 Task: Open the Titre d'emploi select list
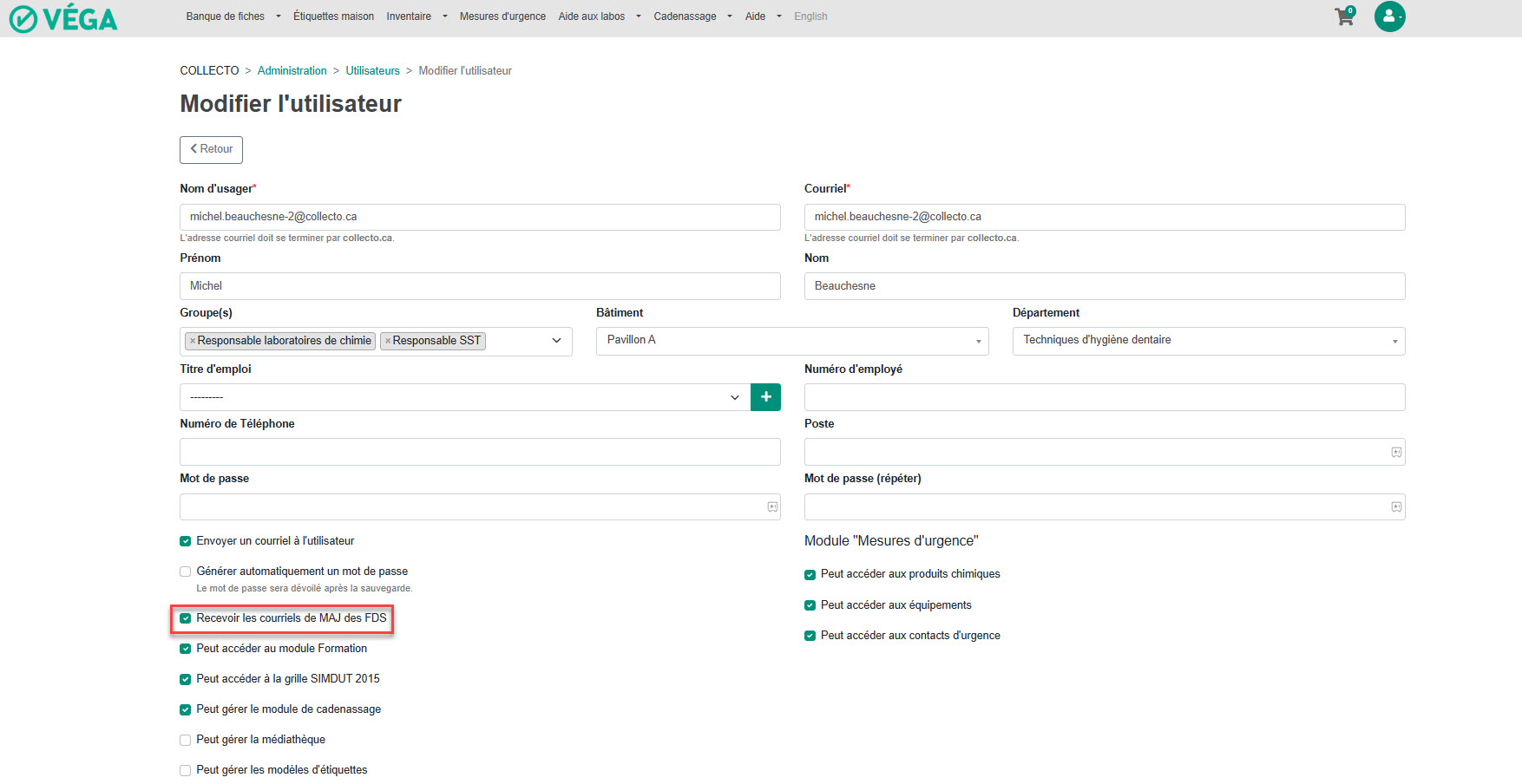(x=464, y=397)
